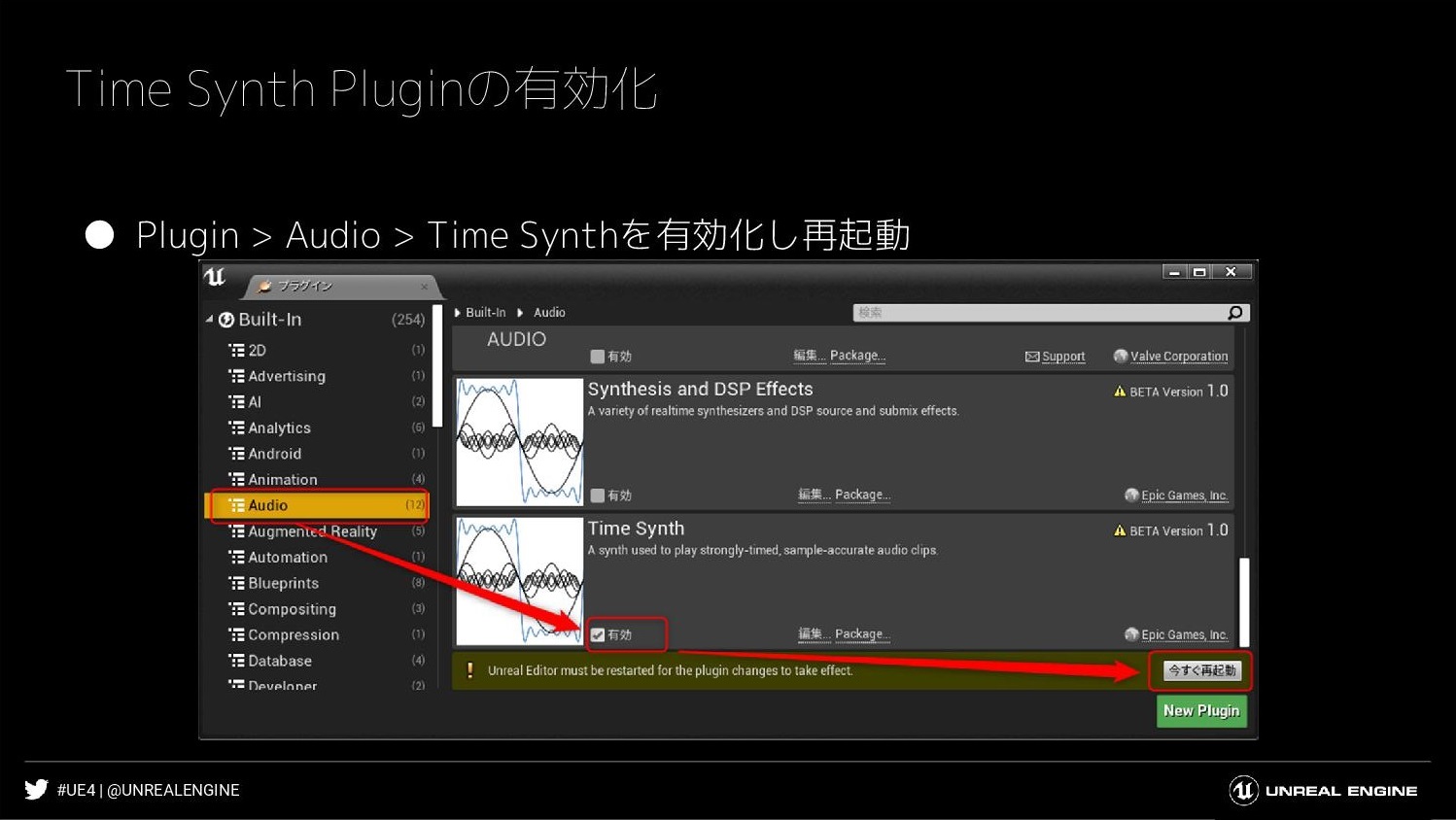
Task: Open the Valve Corporation link
Action: click(x=1179, y=357)
